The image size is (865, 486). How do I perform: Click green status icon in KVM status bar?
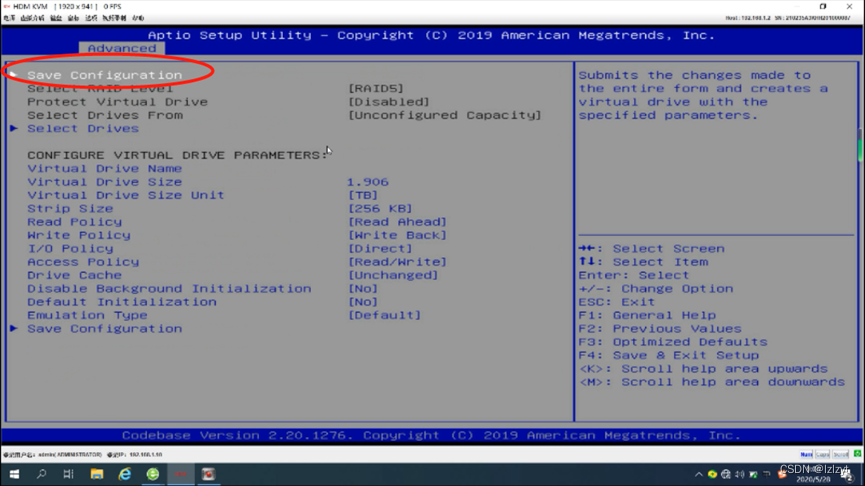(857, 454)
